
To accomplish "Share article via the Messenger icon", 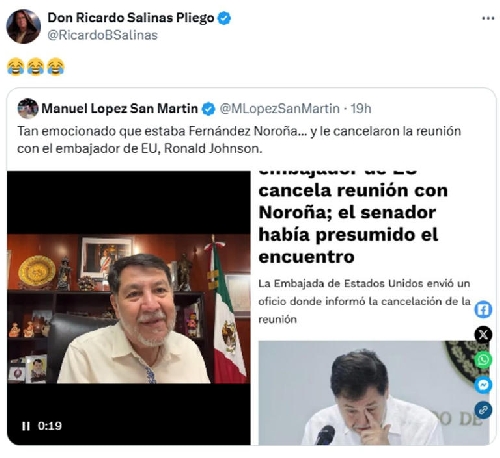I will 483,385.
